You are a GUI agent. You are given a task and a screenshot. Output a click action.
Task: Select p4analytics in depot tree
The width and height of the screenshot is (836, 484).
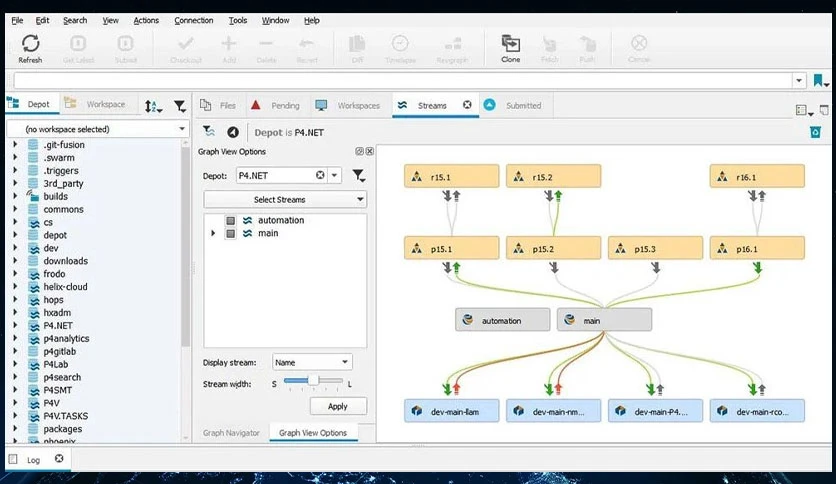pos(66,338)
